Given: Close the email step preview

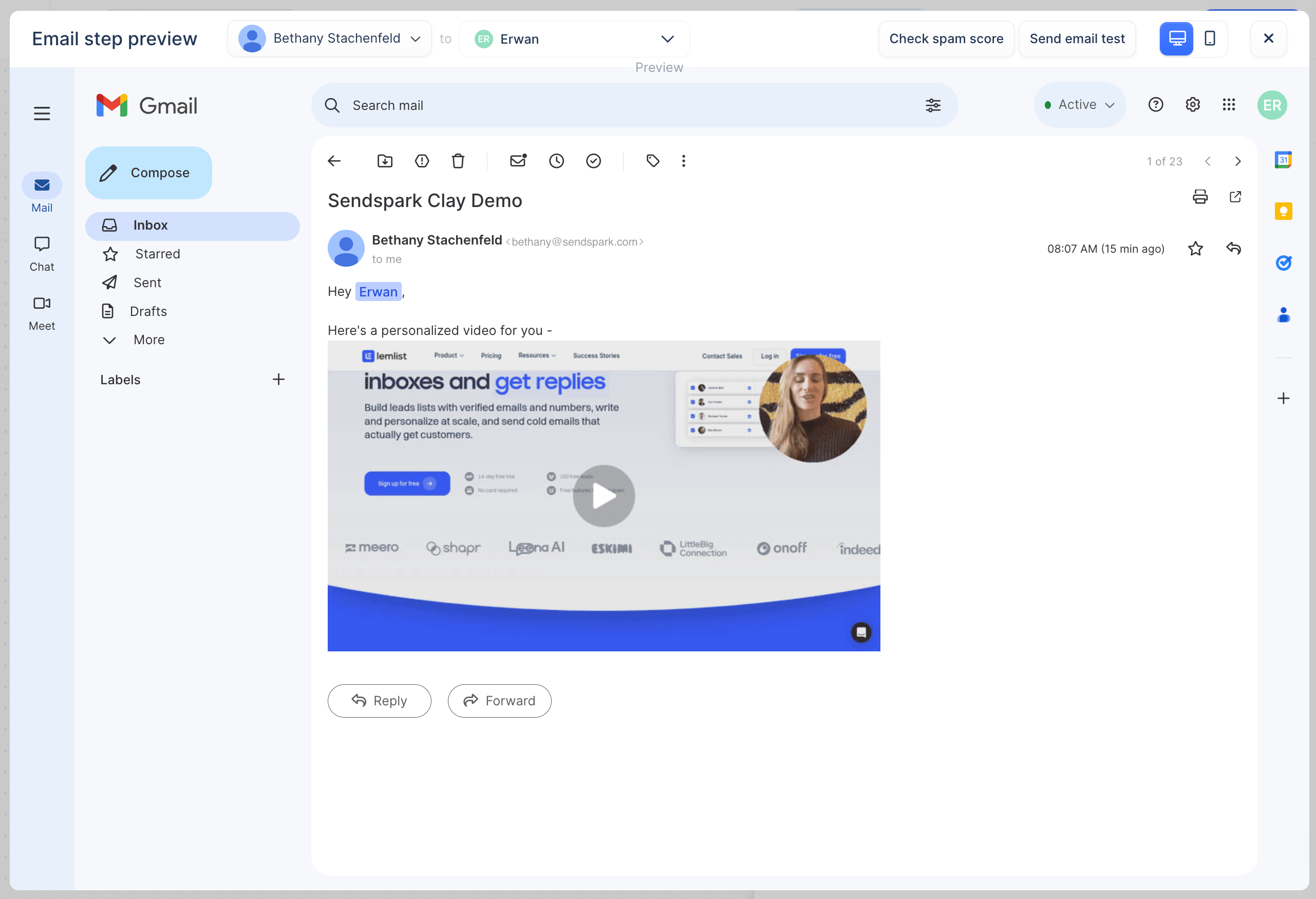Looking at the screenshot, I should coord(1268,39).
